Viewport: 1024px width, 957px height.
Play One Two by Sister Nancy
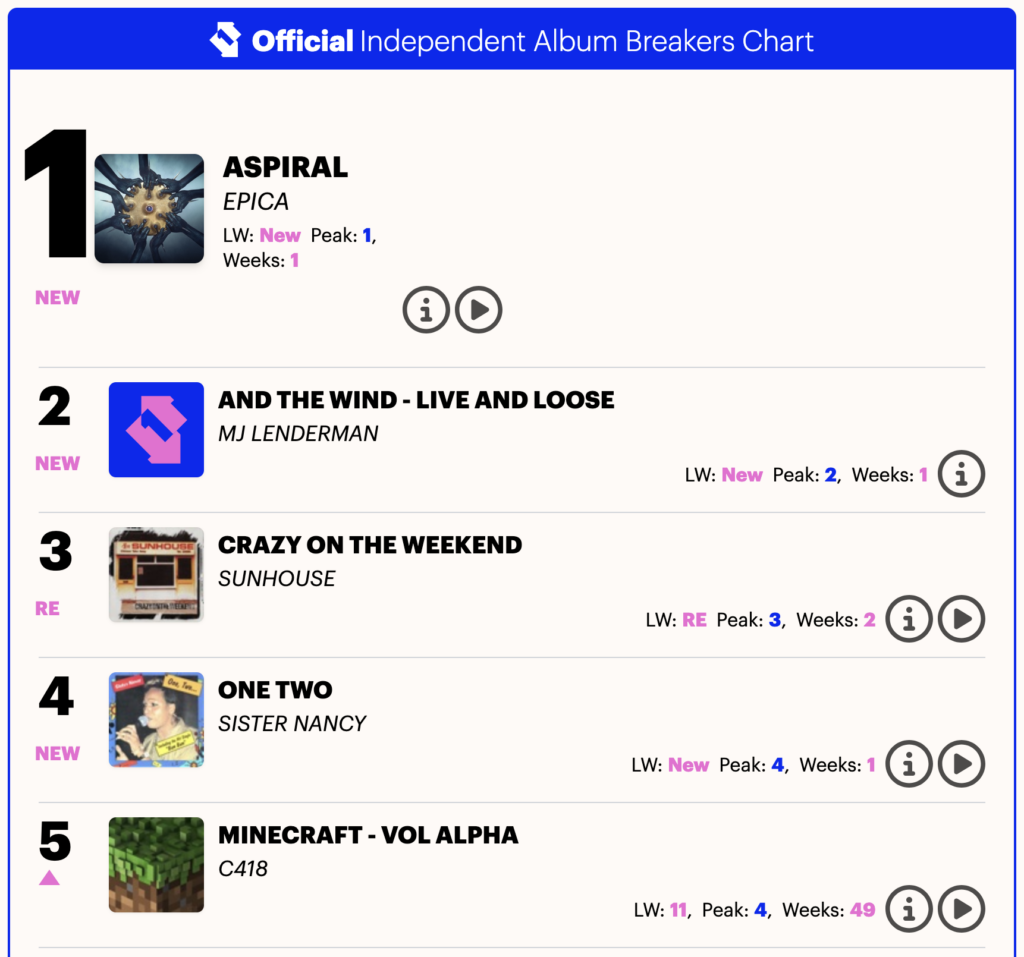[x=961, y=765]
